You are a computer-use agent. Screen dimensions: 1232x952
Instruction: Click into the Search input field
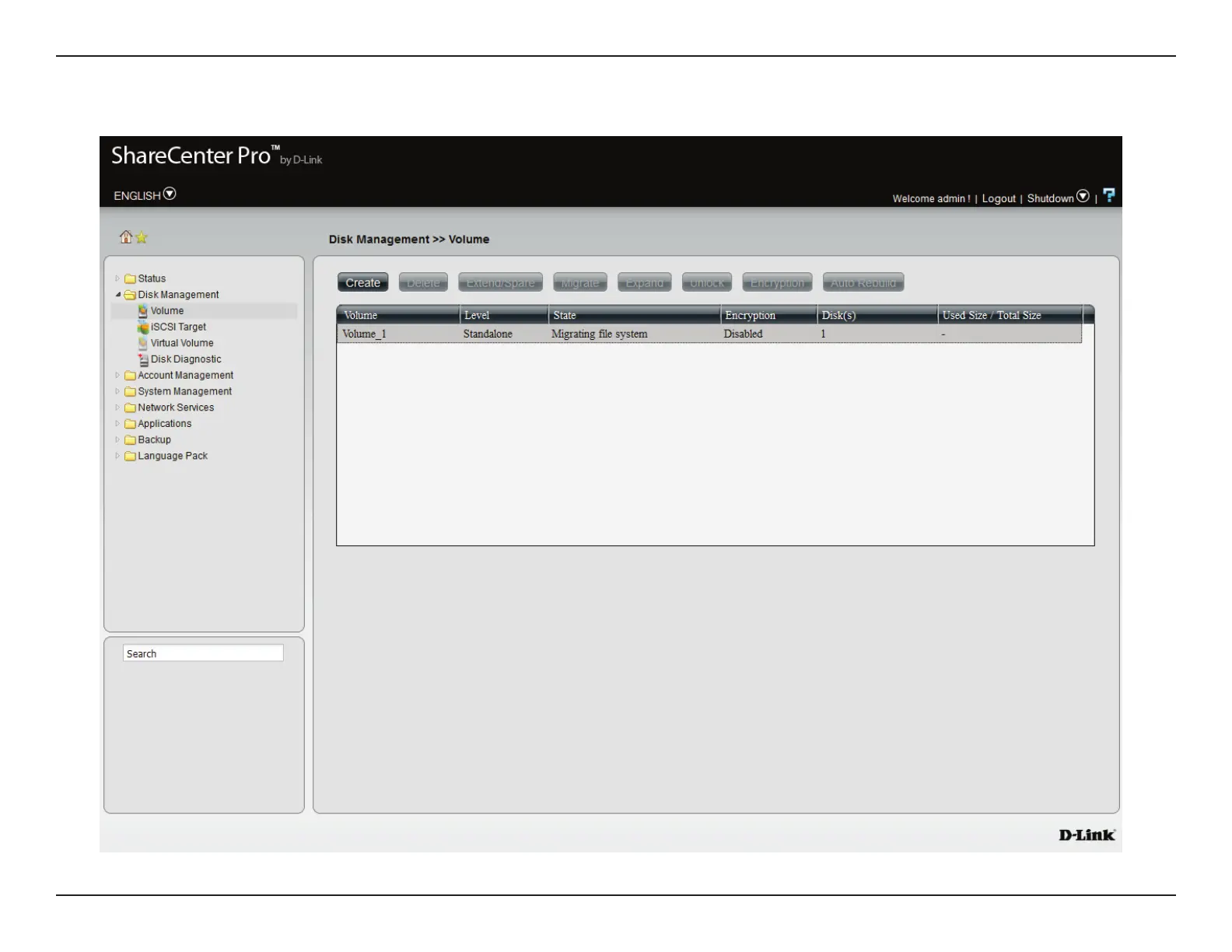pyautogui.click(x=203, y=654)
